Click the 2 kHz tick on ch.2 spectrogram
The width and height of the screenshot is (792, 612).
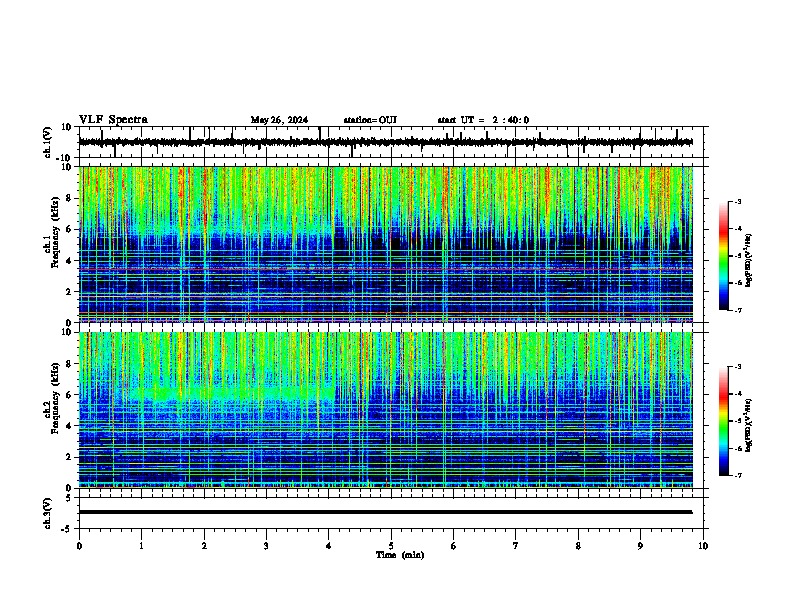(69, 457)
